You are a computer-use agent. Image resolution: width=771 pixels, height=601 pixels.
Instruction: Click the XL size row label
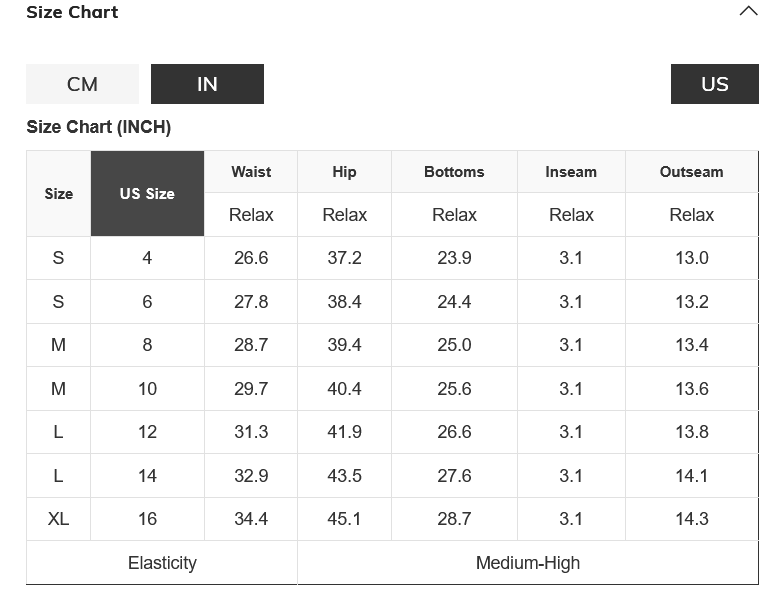[x=58, y=519]
